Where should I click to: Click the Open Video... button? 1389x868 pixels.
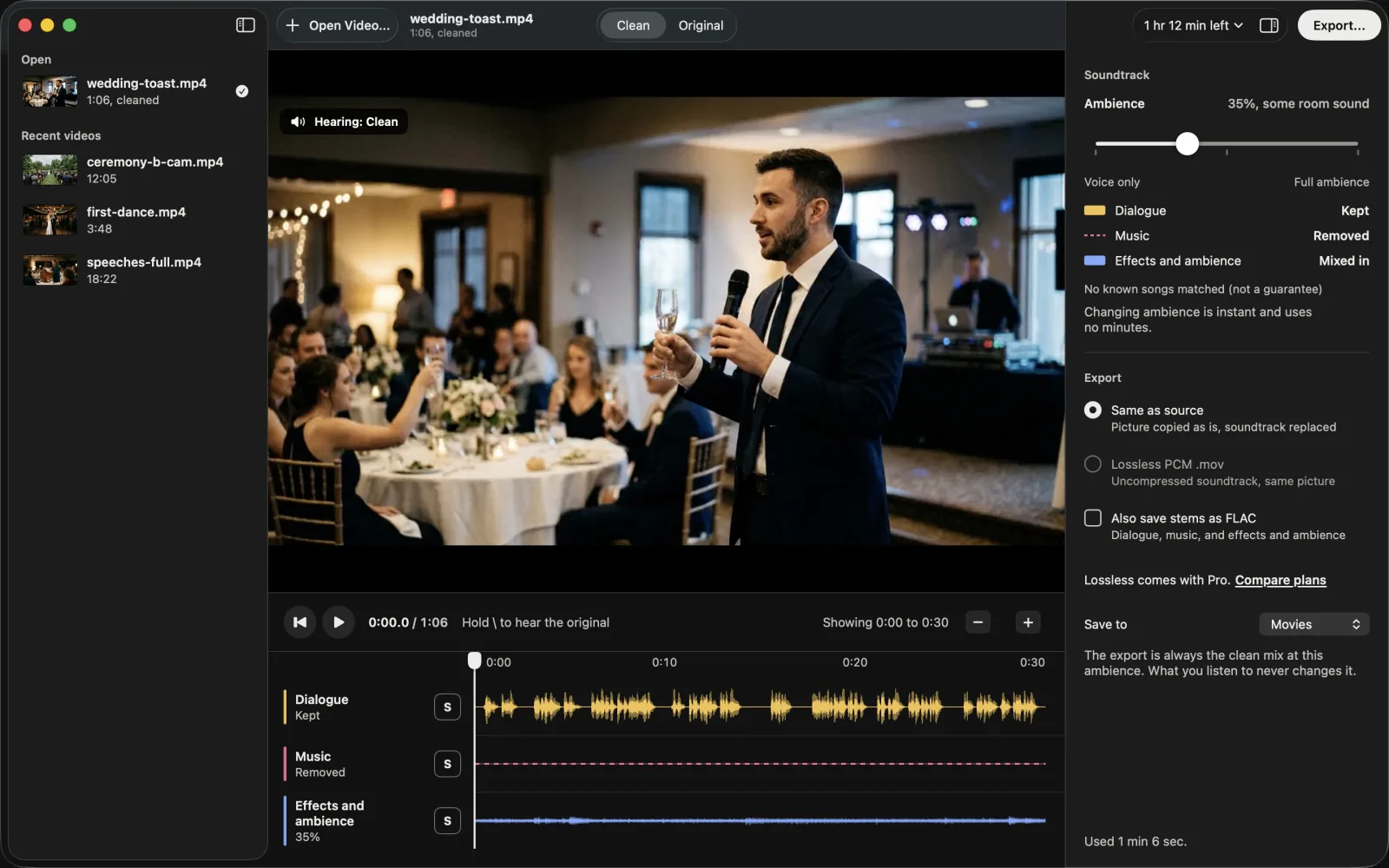pos(338,25)
